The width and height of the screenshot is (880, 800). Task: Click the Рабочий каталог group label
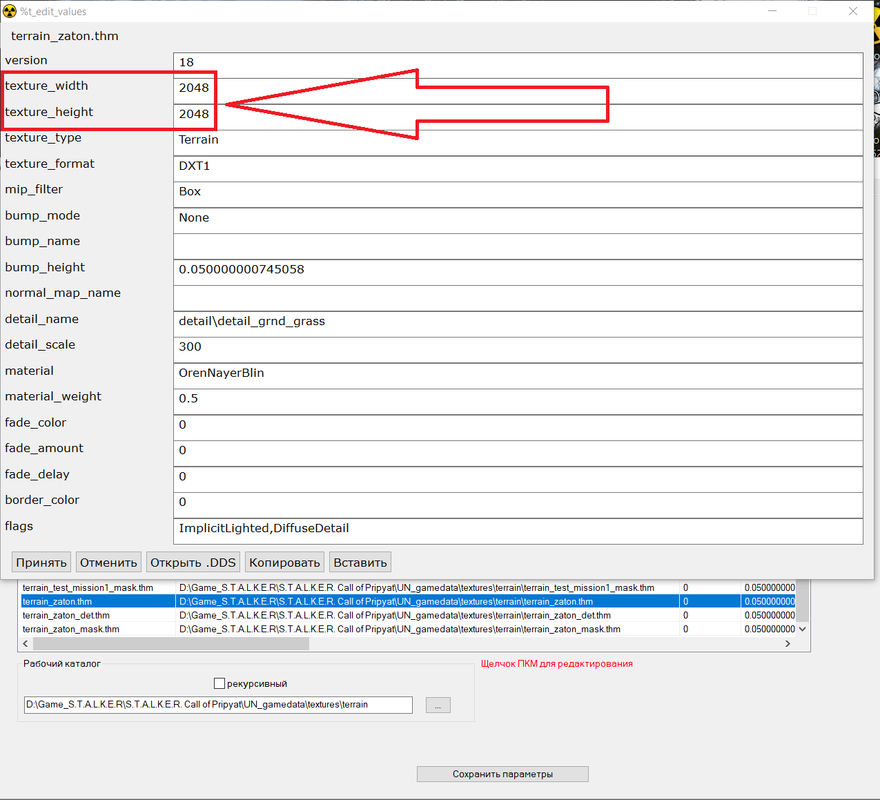coord(62,664)
